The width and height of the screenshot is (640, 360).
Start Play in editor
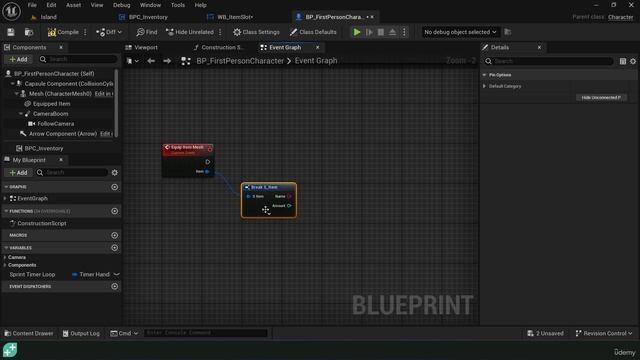click(357, 32)
